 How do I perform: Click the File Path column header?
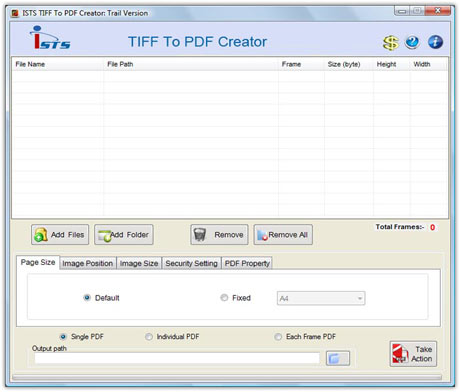click(x=191, y=64)
